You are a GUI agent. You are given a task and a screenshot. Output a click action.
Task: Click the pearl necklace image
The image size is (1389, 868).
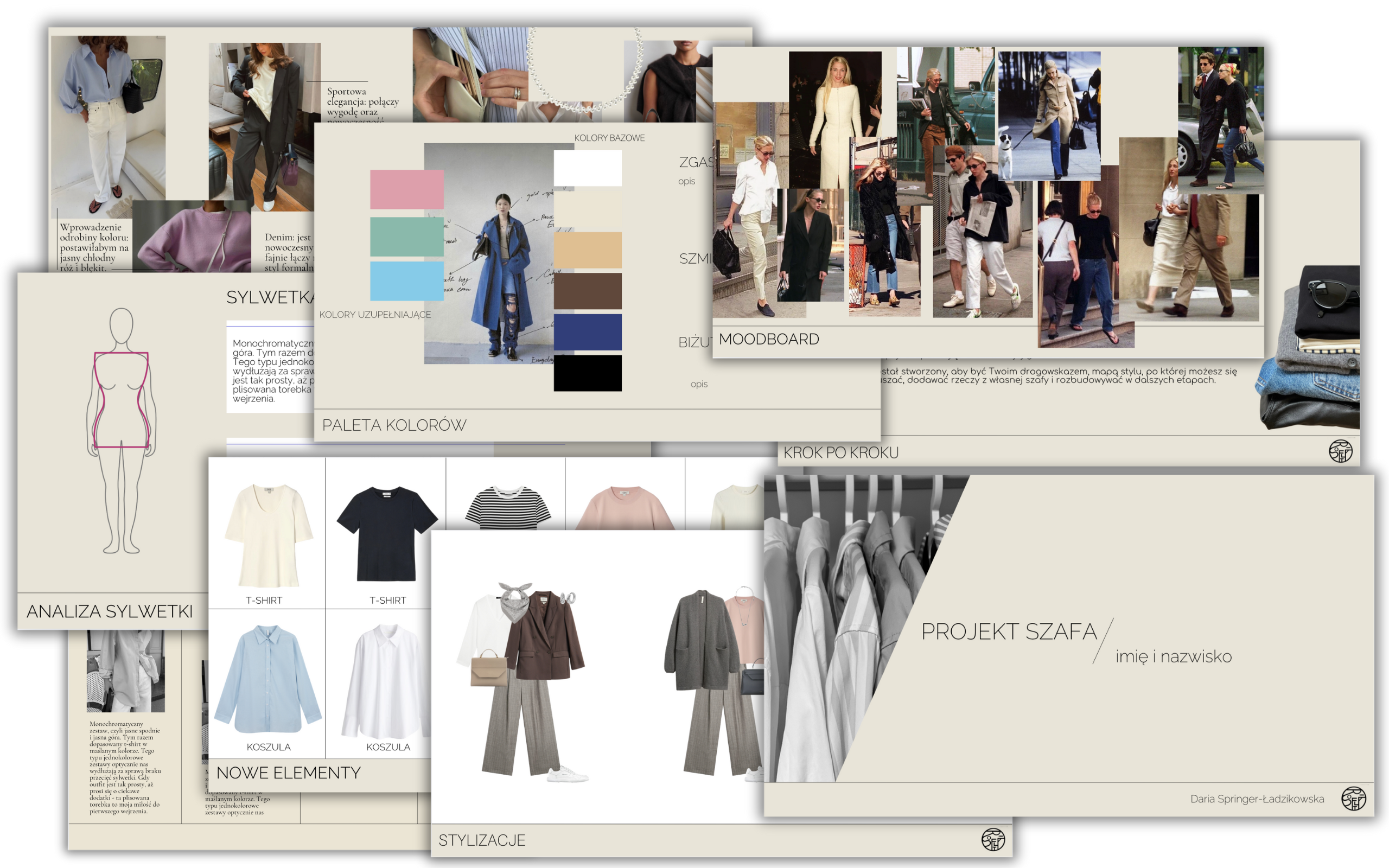coord(585,69)
